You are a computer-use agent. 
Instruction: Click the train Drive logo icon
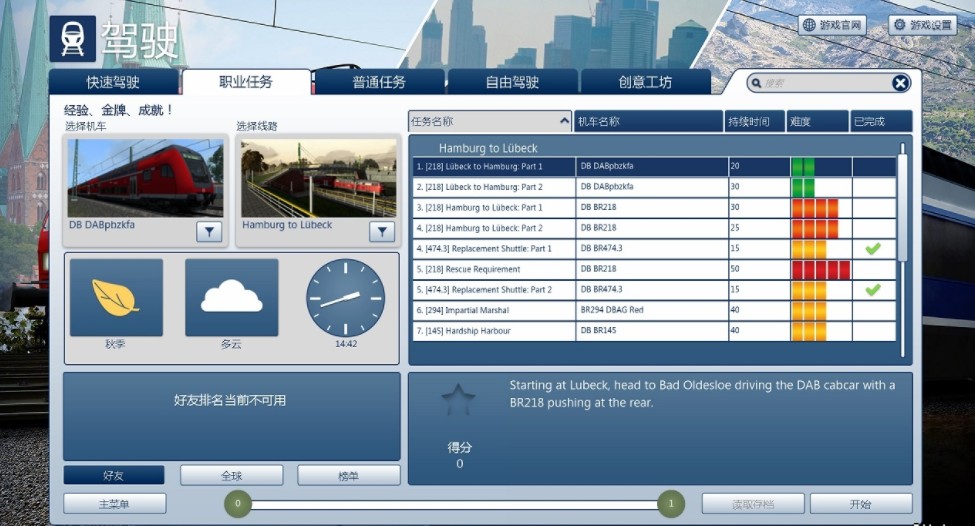(72, 39)
